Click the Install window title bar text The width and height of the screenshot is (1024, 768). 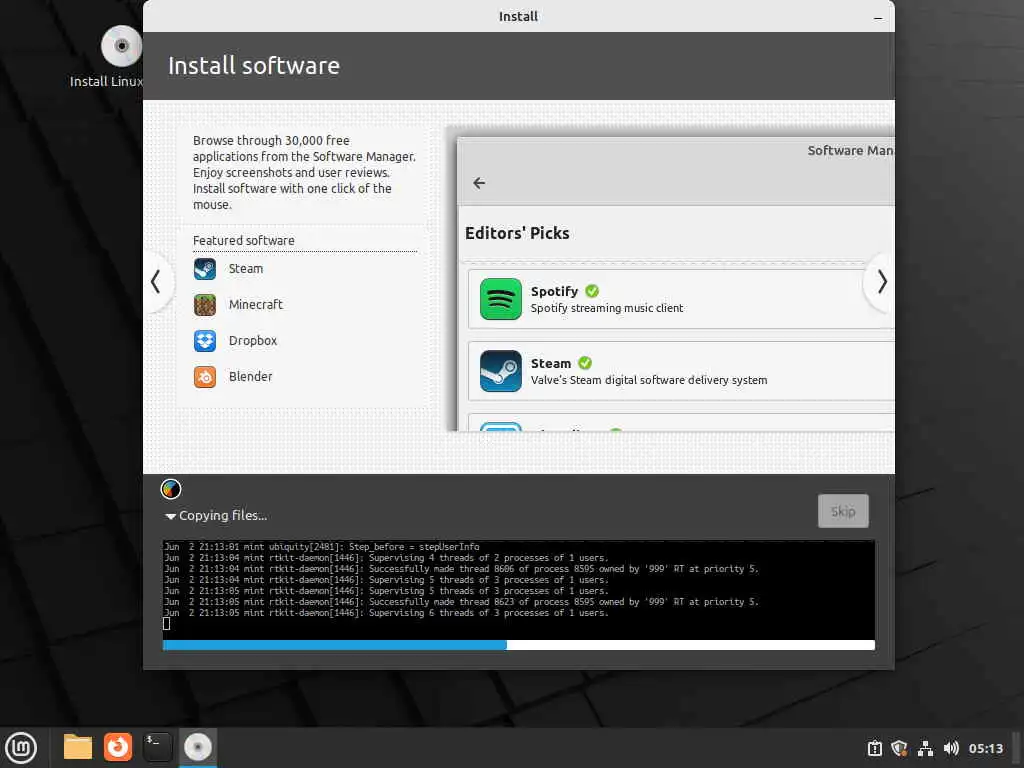pos(518,17)
